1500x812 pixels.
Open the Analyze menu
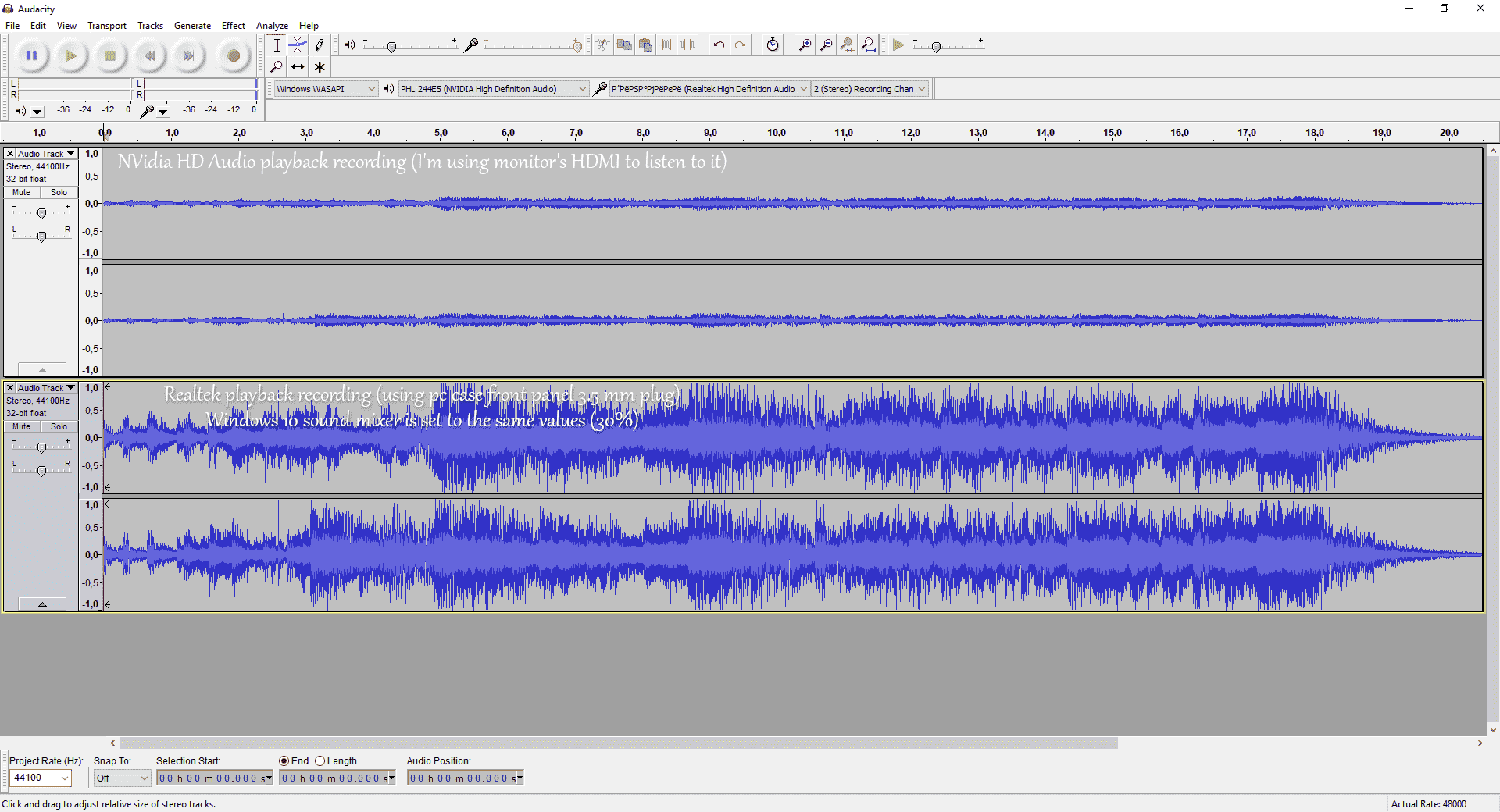pyautogui.click(x=272, y=26)
